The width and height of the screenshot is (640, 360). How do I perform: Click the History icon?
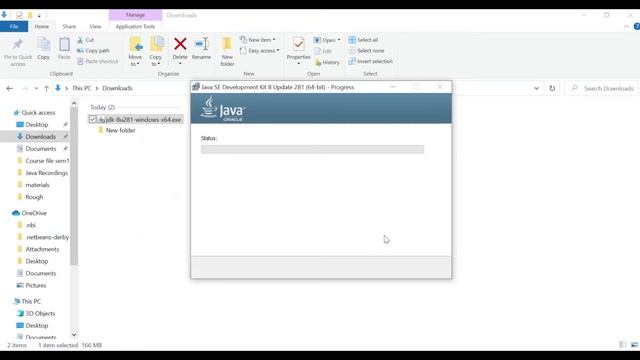318,62
